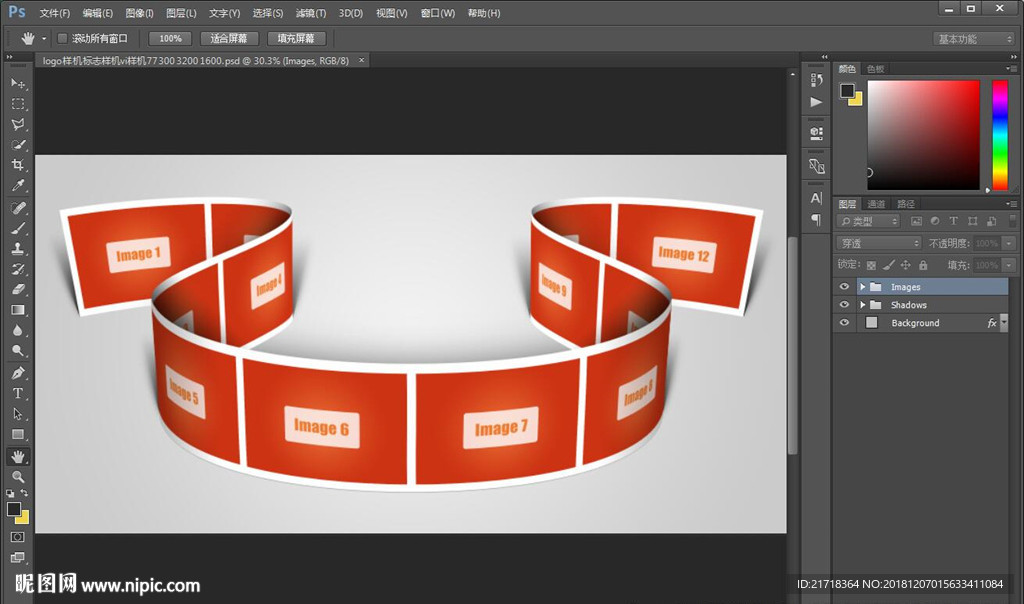Select the Horizontal Type tool
The width and height of the screenshot is (1024, 604).
(18, 393)
